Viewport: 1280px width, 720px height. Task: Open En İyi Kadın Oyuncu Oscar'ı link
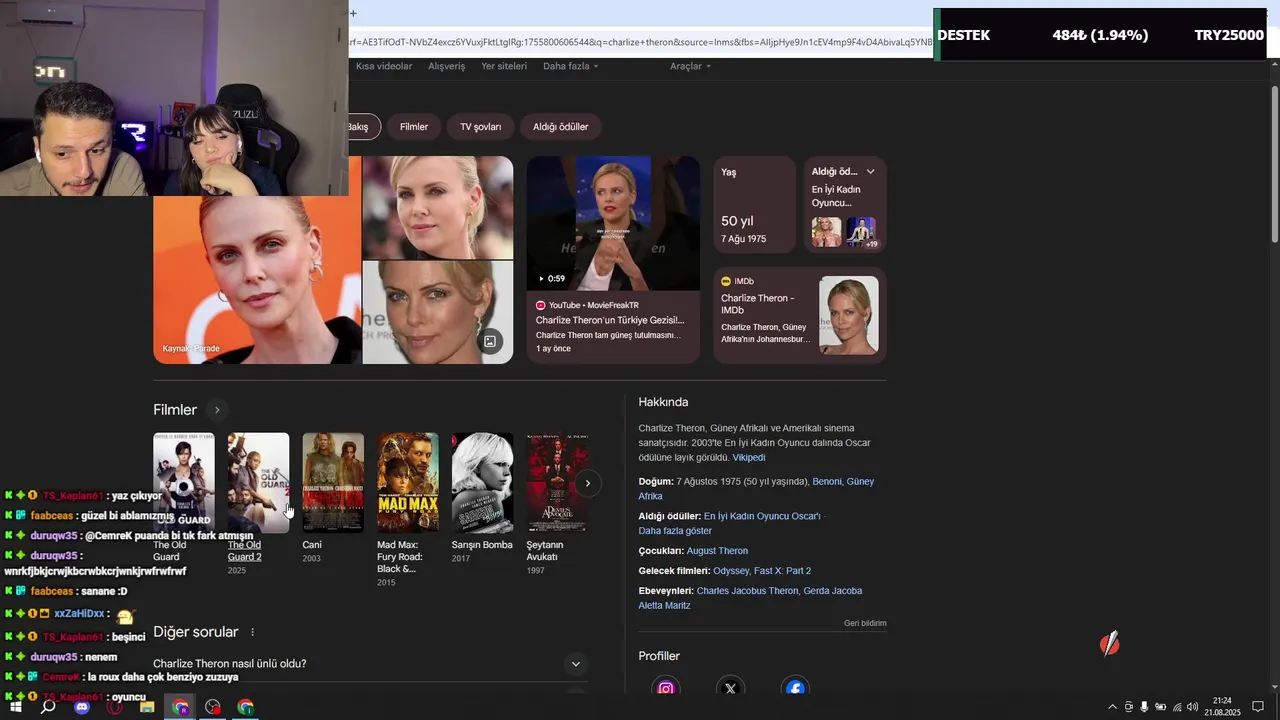click(x=762, y=516)
